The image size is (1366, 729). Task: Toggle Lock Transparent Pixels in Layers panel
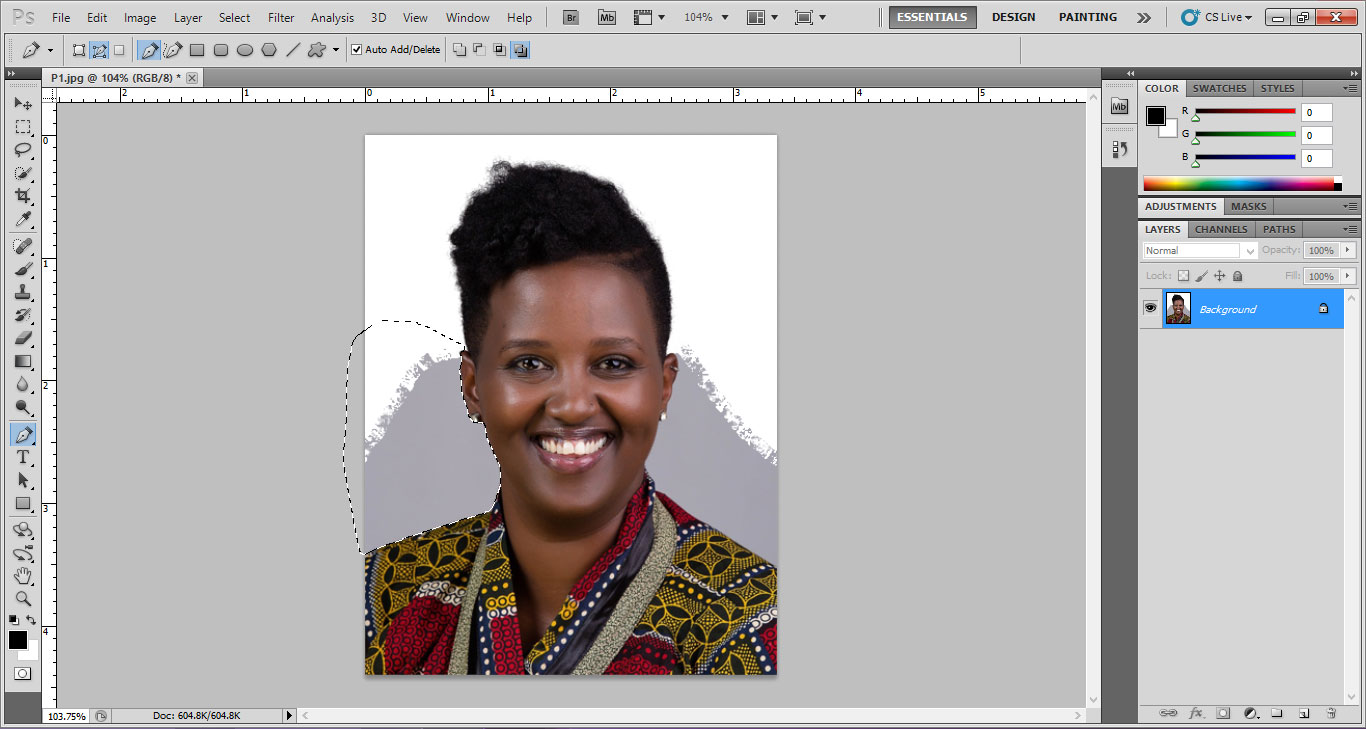1183,276
